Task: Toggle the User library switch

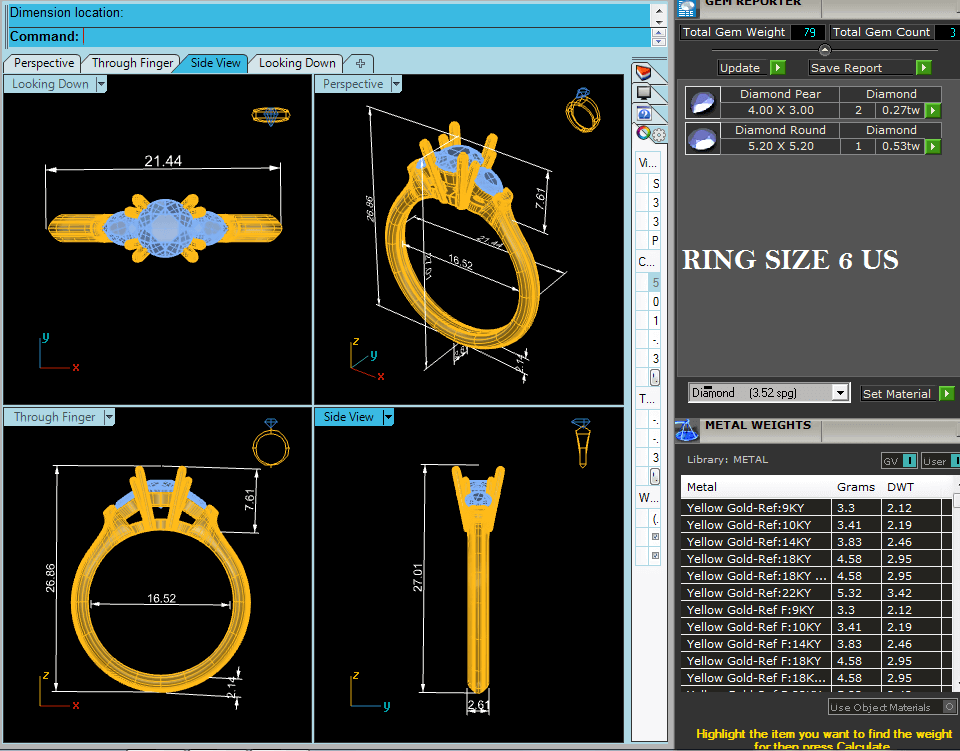Action: tap(955, 461)
